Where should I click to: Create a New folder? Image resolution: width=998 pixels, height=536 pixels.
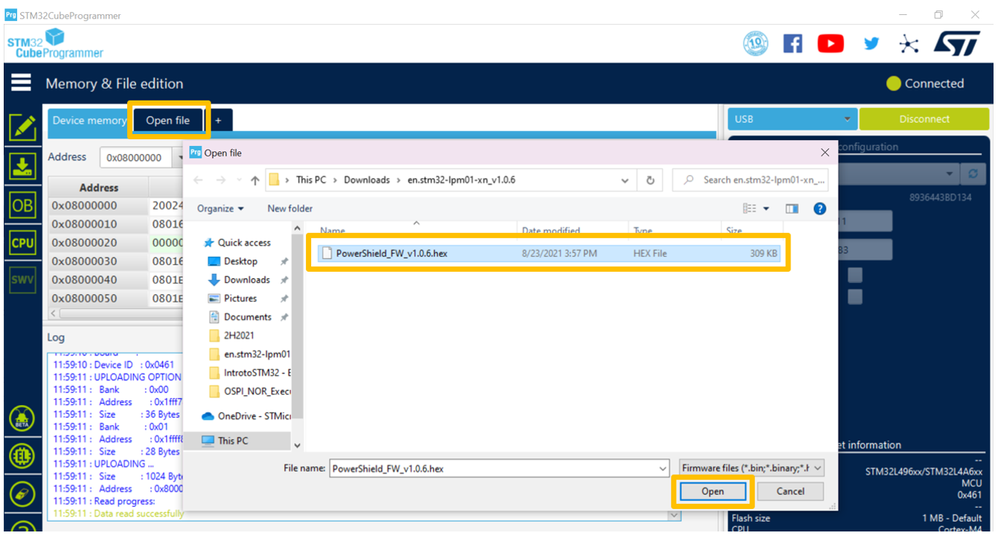[x=290, y=209]
